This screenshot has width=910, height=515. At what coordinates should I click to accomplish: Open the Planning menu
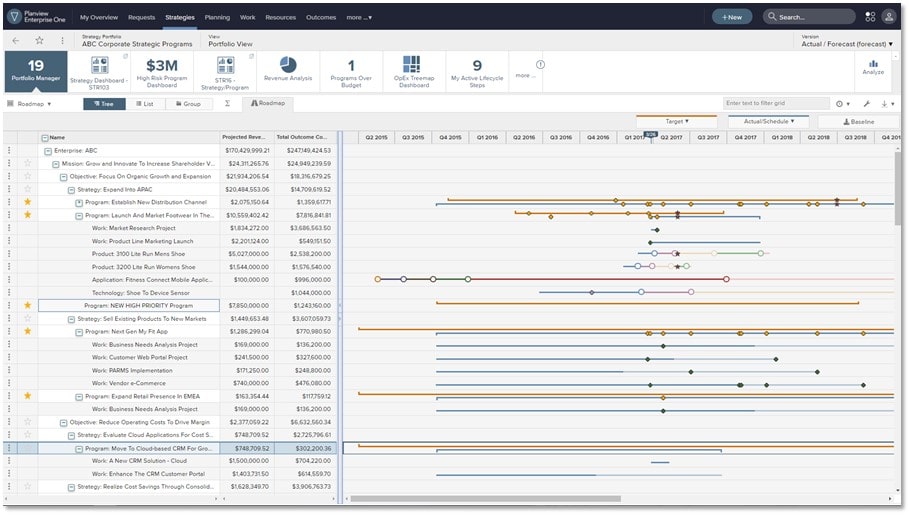(217, 17)
